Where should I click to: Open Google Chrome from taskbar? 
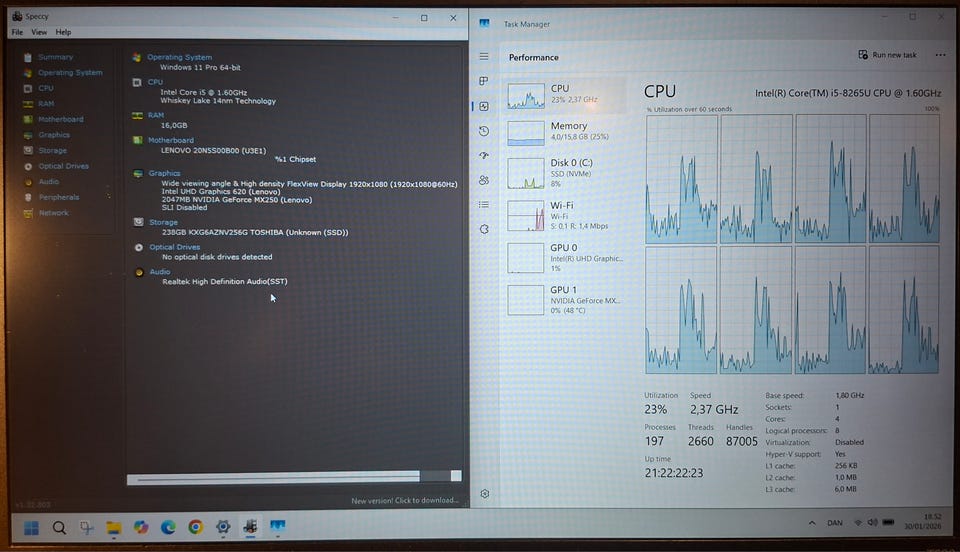[196, 527]
